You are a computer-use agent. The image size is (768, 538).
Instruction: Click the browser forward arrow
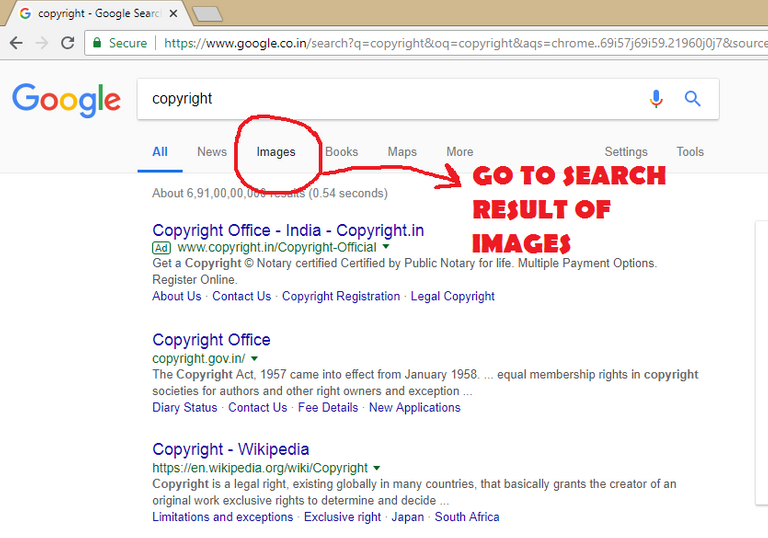point(42,43)
